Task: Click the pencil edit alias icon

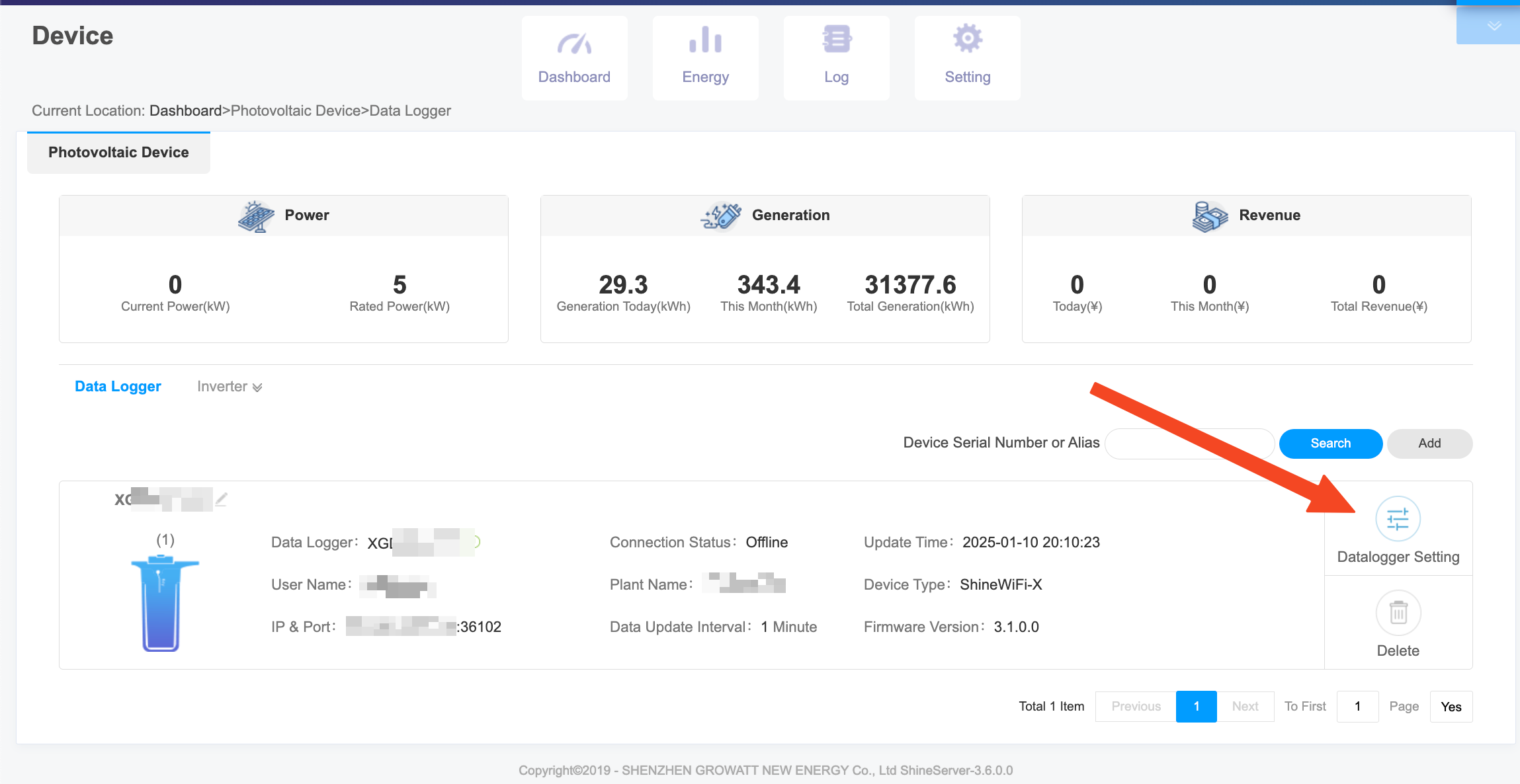Action: (222, 499)
